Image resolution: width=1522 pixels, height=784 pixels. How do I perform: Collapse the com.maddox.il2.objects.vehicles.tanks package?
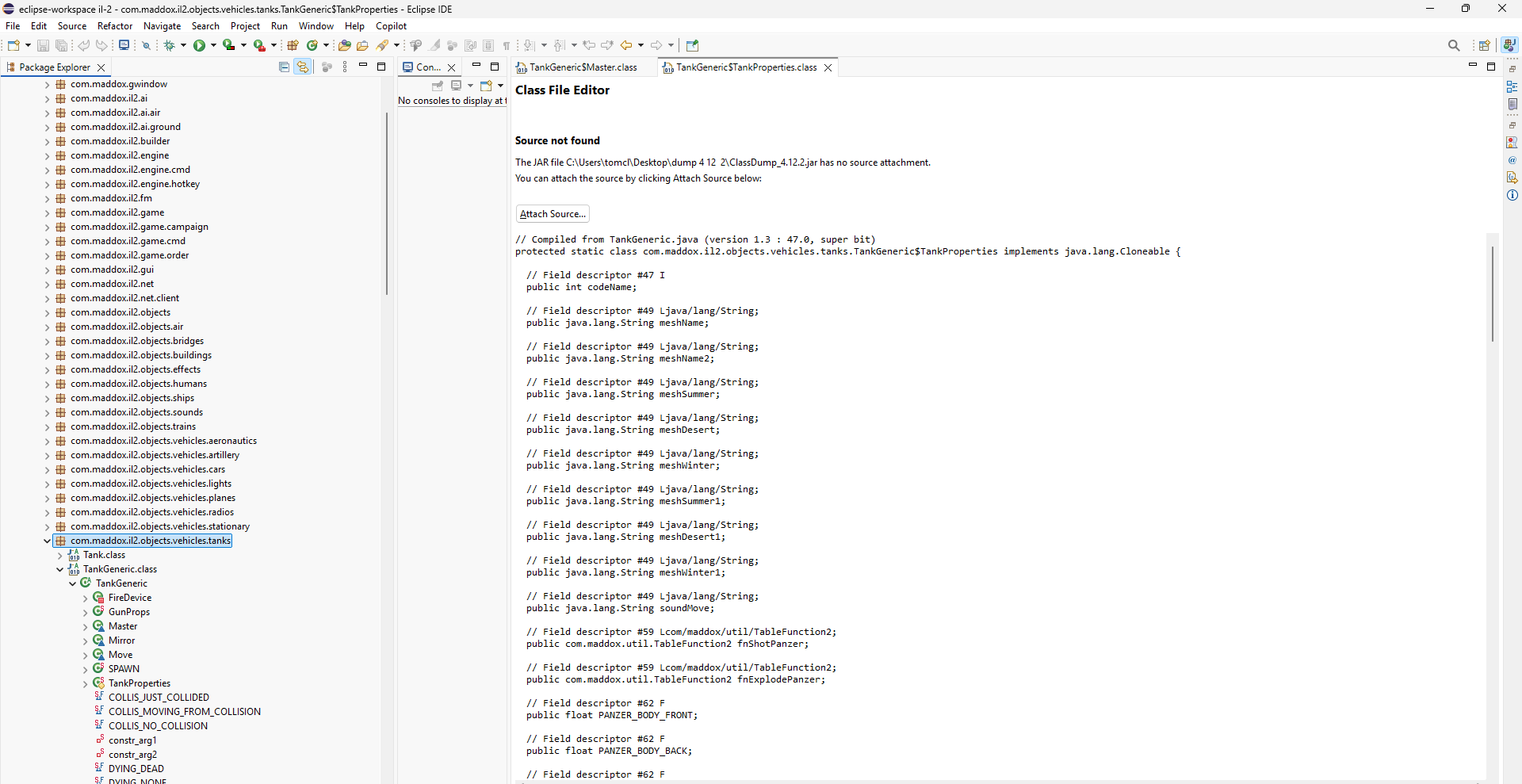[x=47, y=541]
